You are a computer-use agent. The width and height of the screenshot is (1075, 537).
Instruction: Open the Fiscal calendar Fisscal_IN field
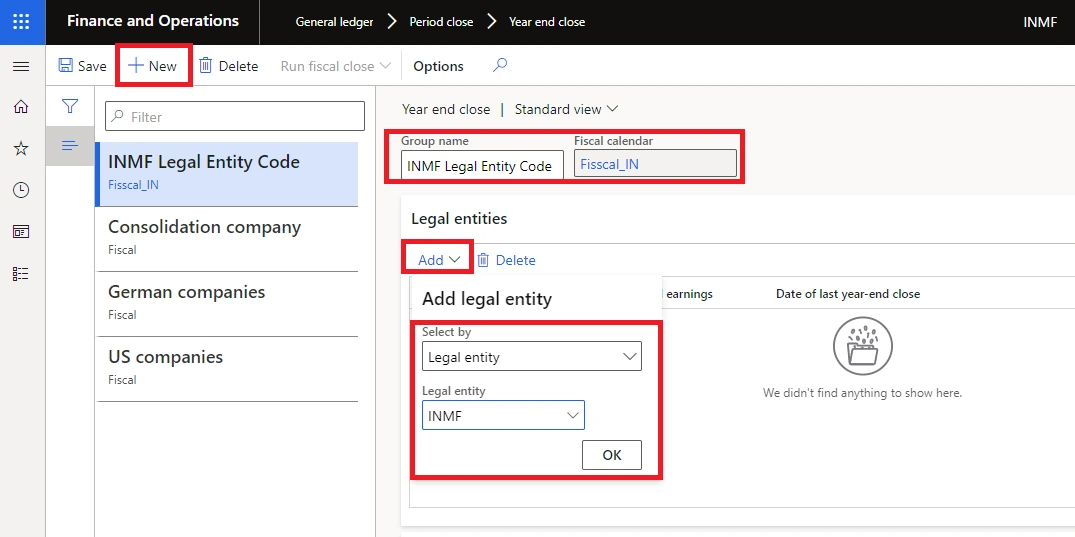click(x=655, y=164)
